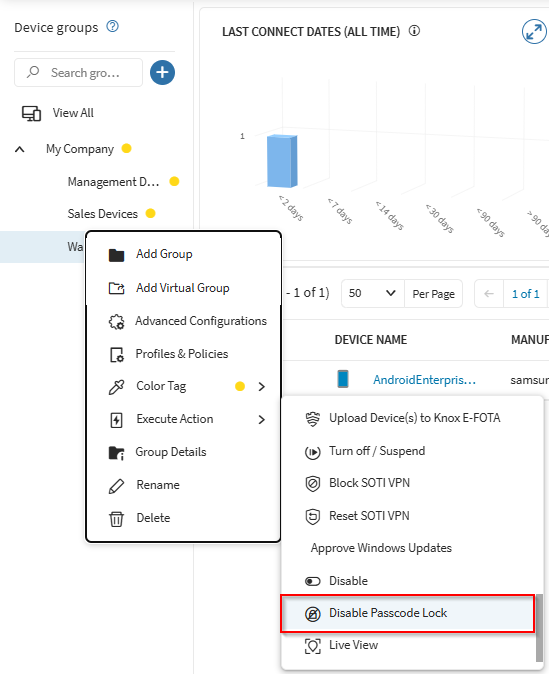
Task: Choose Add Virtual Group from context menu
Action: point(183,288)
